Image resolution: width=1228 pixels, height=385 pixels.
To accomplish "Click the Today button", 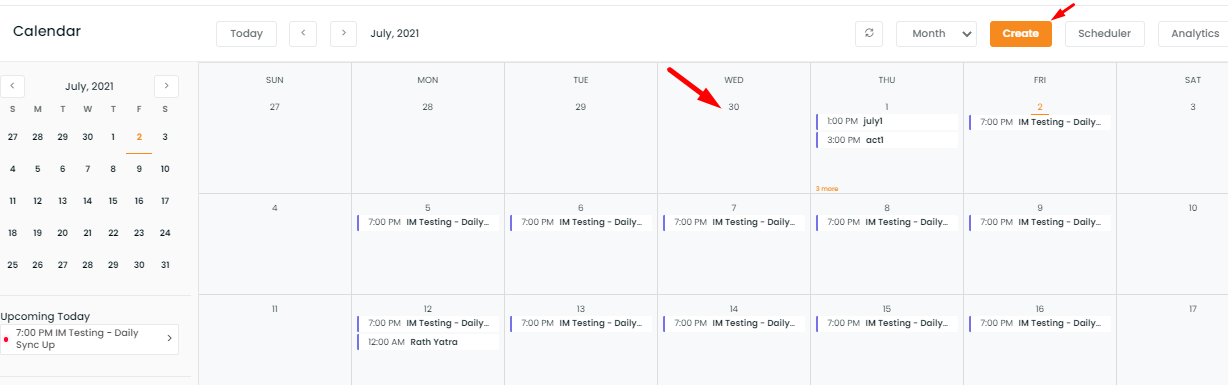I will (x=246, y=33).
